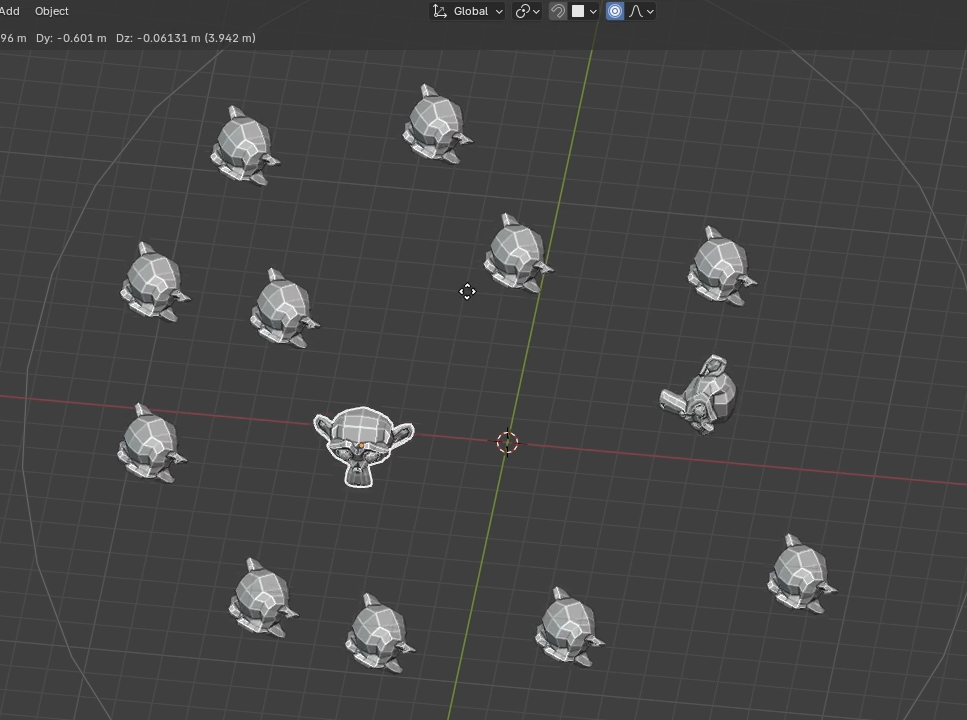967x720 pixels.
Task: Select the tilted monkey head at right
Action: 699,394
